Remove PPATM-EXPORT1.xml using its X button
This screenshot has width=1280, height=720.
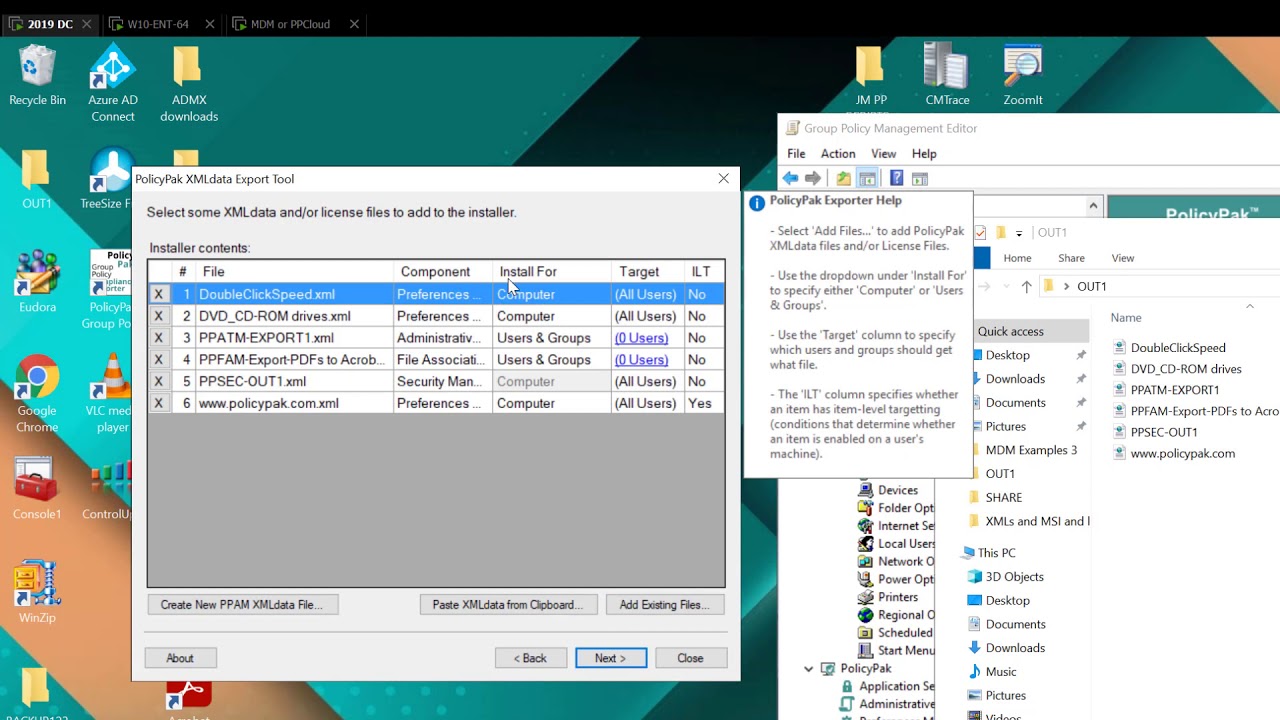tap(158, 338)
